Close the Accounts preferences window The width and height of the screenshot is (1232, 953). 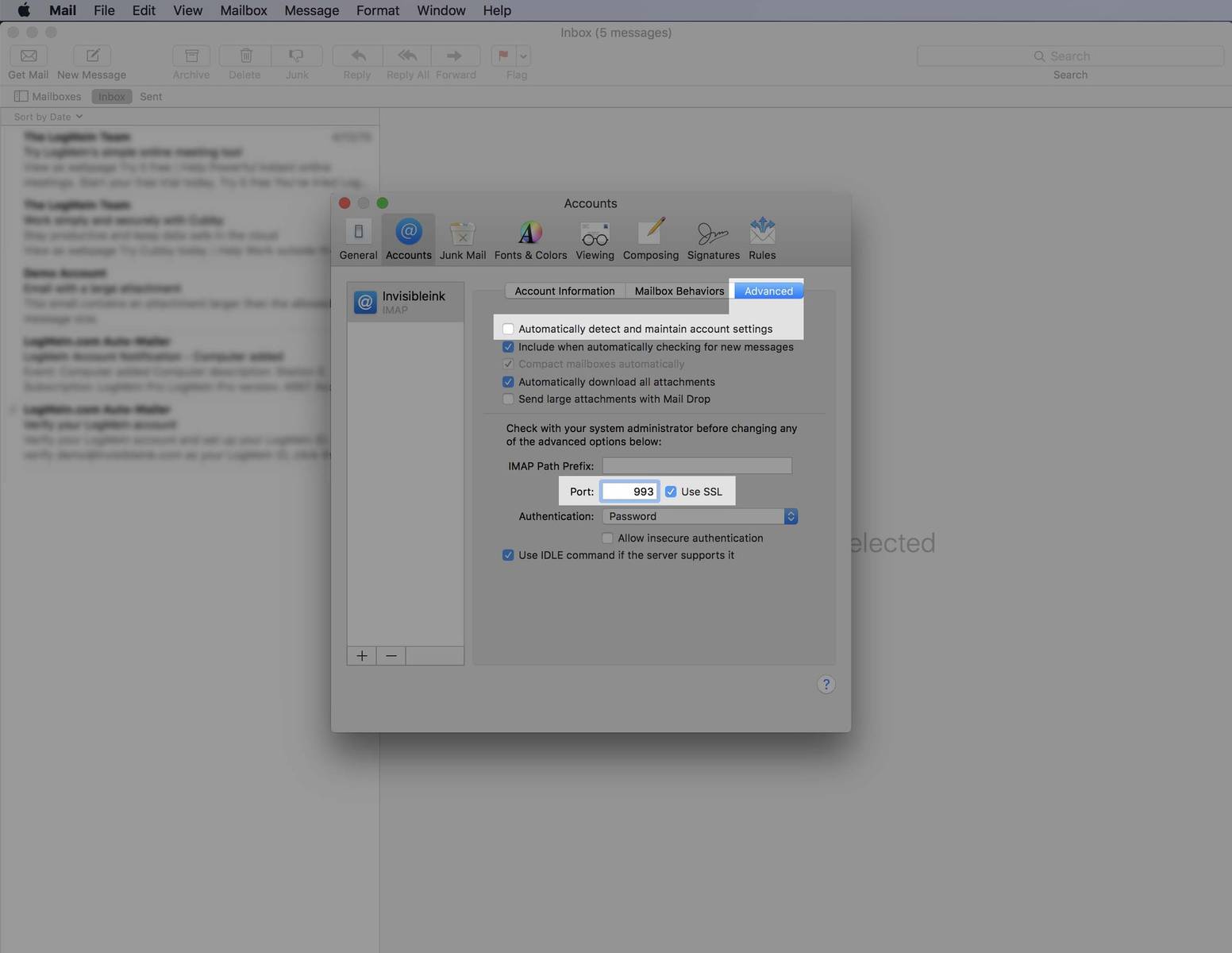(x=345, y=203)
